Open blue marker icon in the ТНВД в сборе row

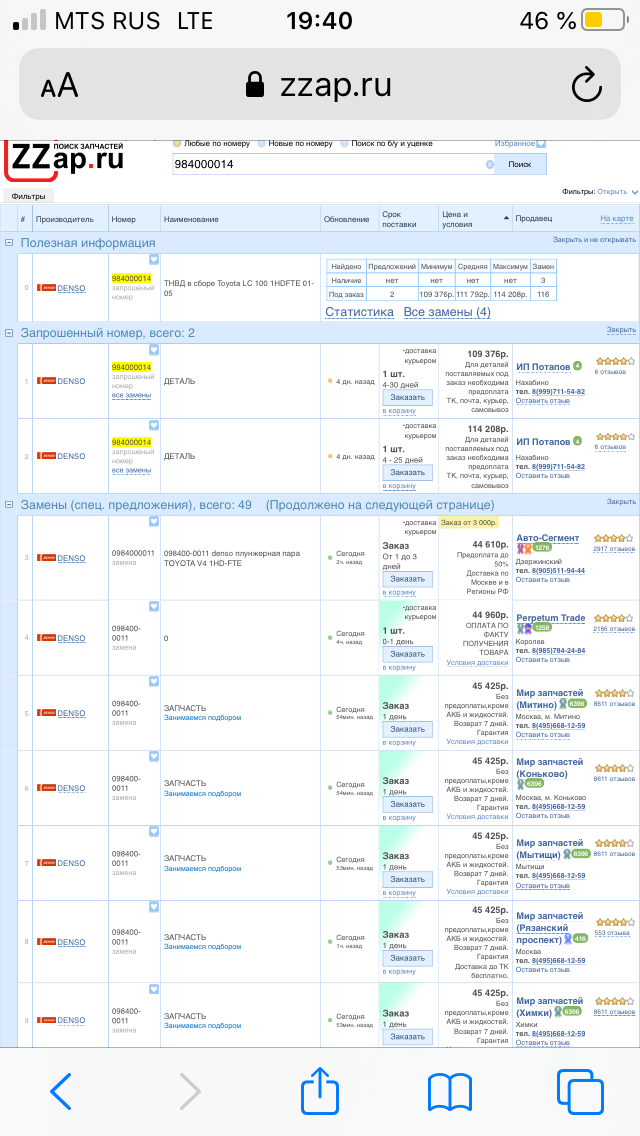[x=154, y=259]
